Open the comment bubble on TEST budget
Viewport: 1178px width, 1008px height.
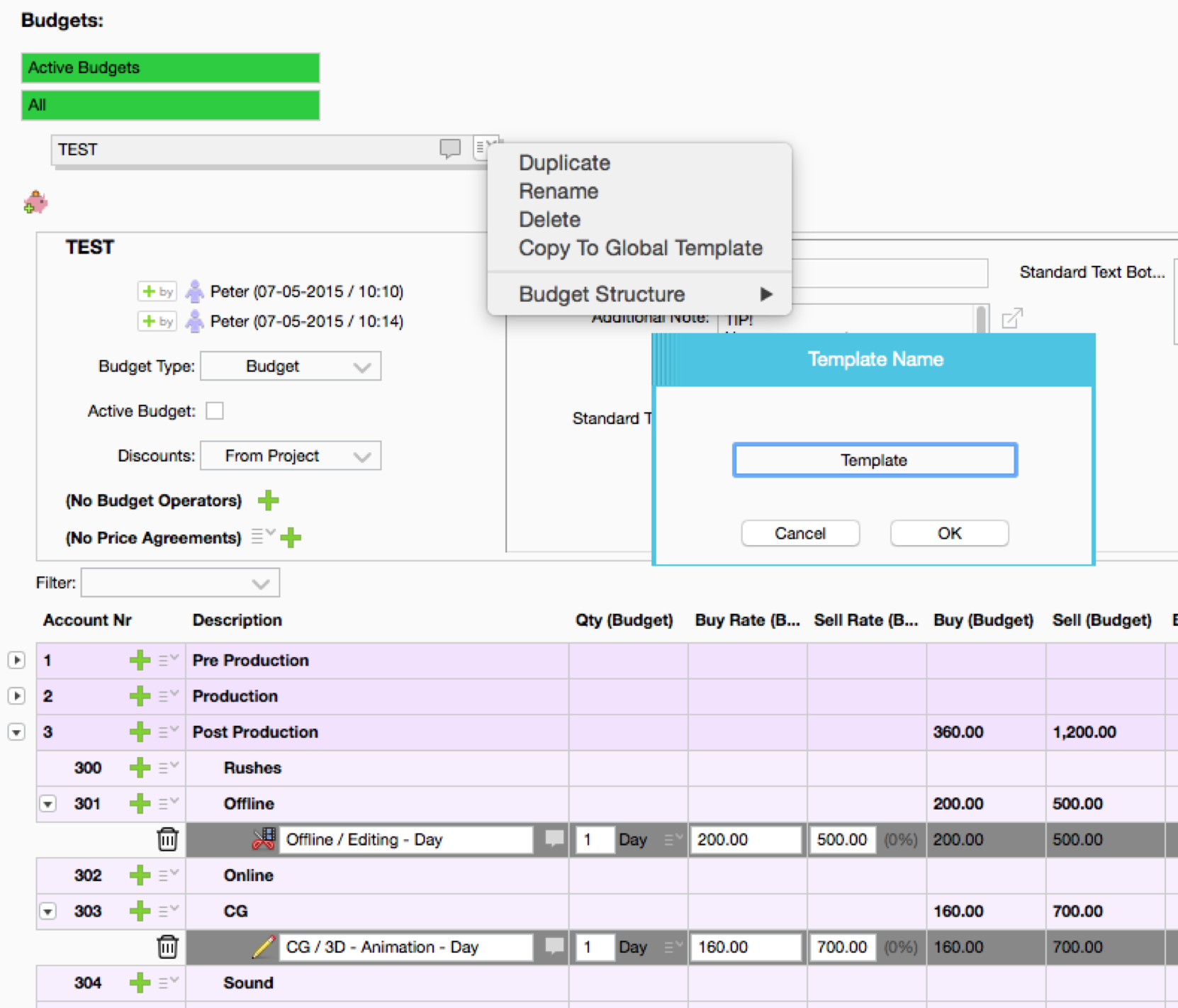450,148
